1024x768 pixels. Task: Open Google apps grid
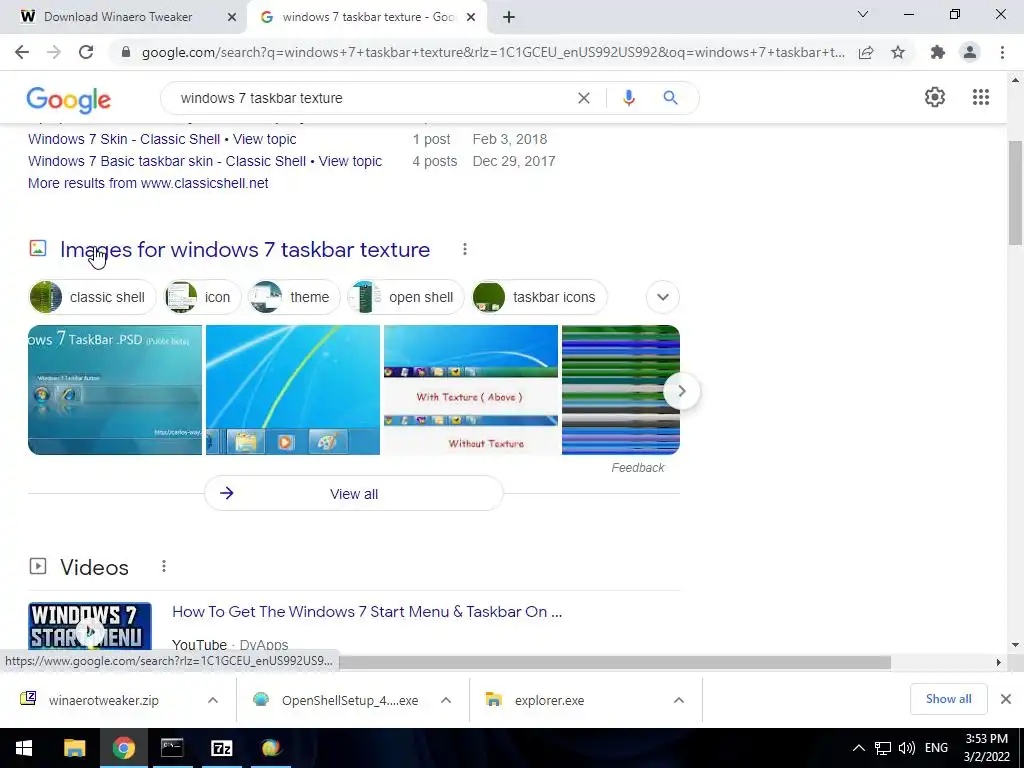point(981,97)
